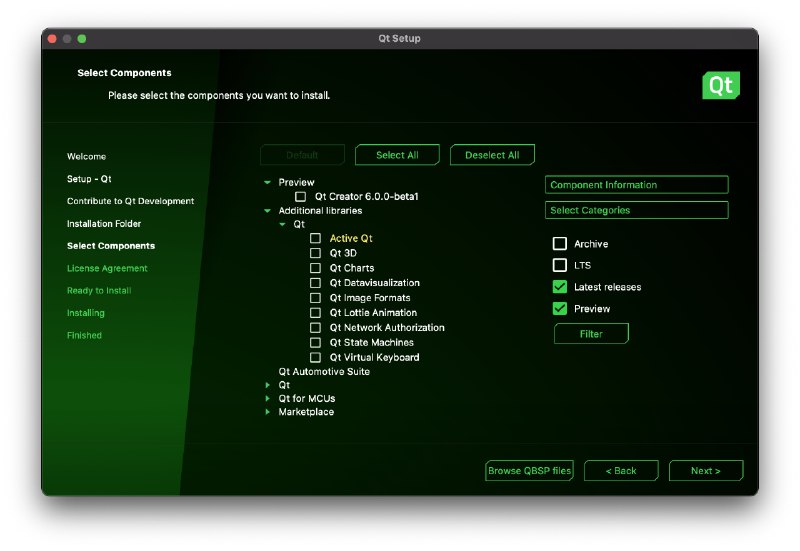
Task: Uncheck the Latest releases checkbox
Action: pyautogui.click(x=560, y=287)
